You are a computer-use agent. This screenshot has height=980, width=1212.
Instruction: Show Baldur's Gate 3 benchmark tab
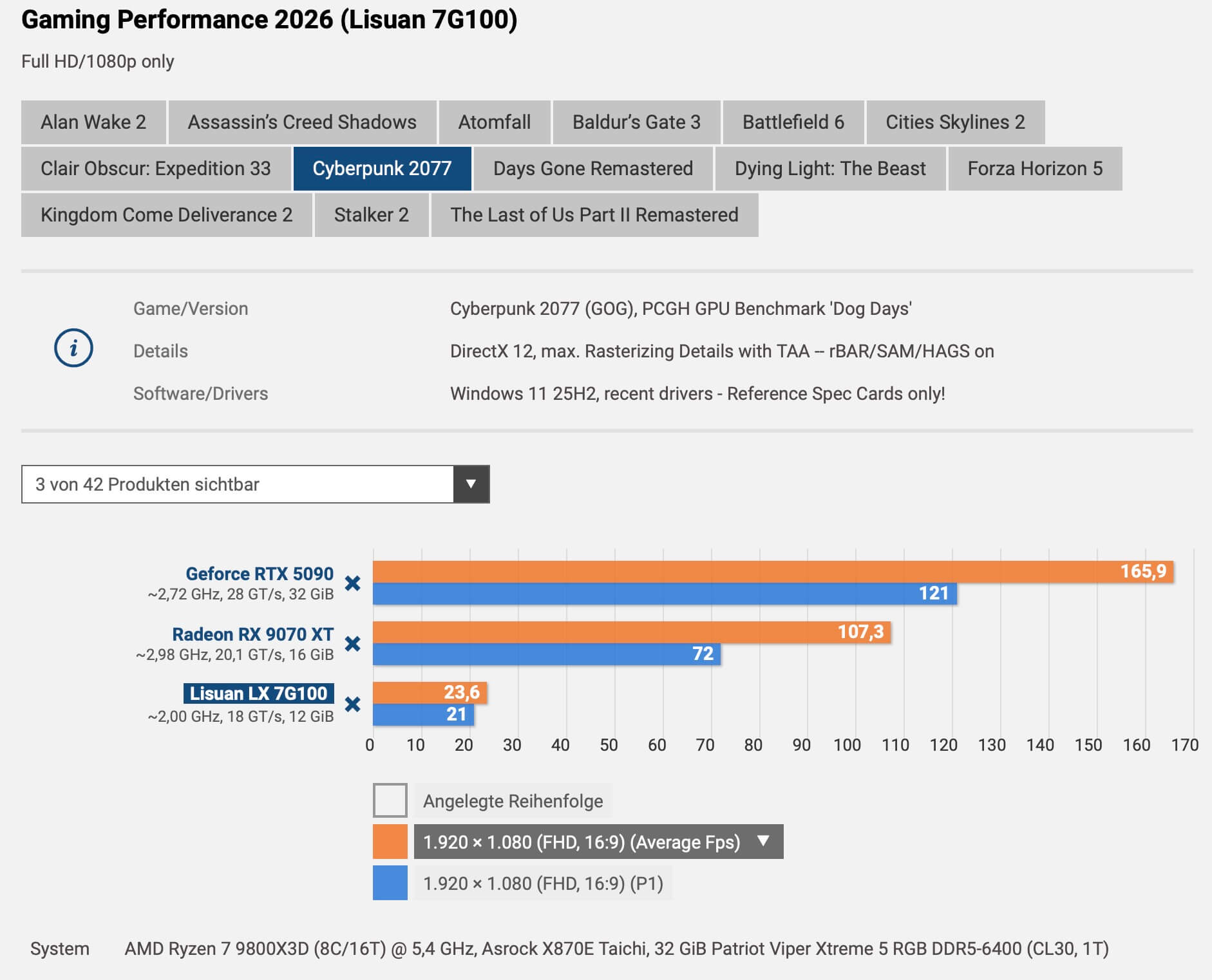(636, 122)
